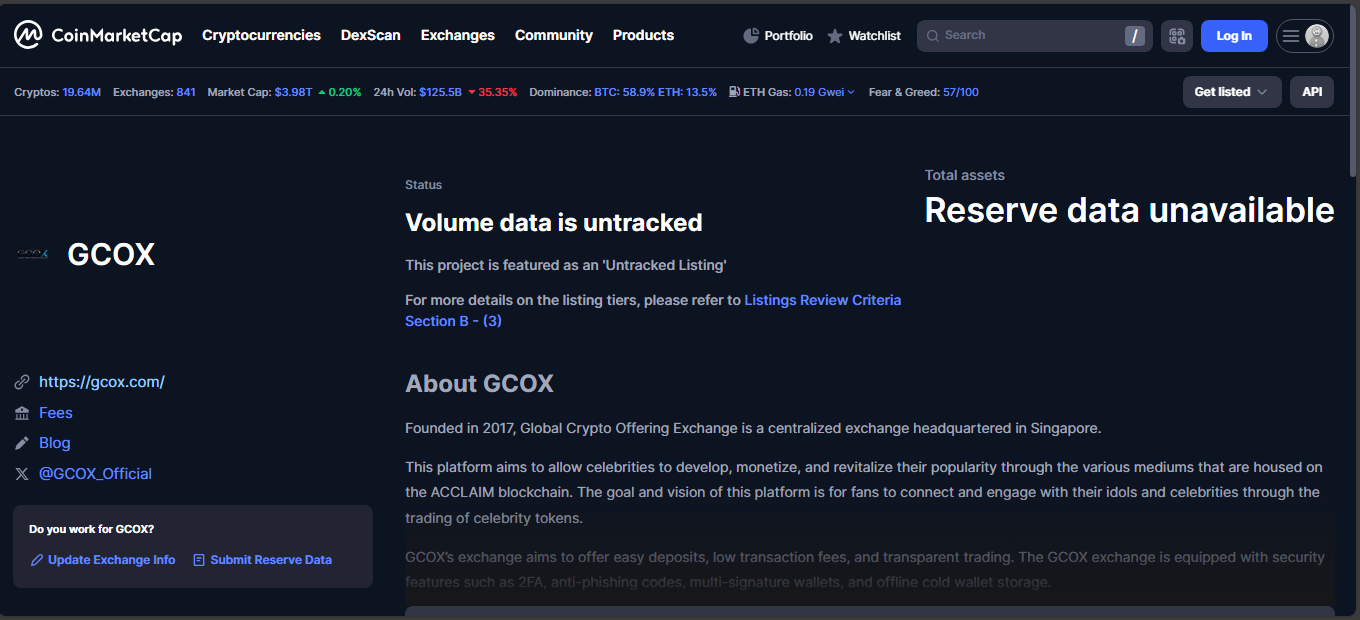Open the Portfolio pie chart icon
The image size is (1360, 620).
pos(752,36)
